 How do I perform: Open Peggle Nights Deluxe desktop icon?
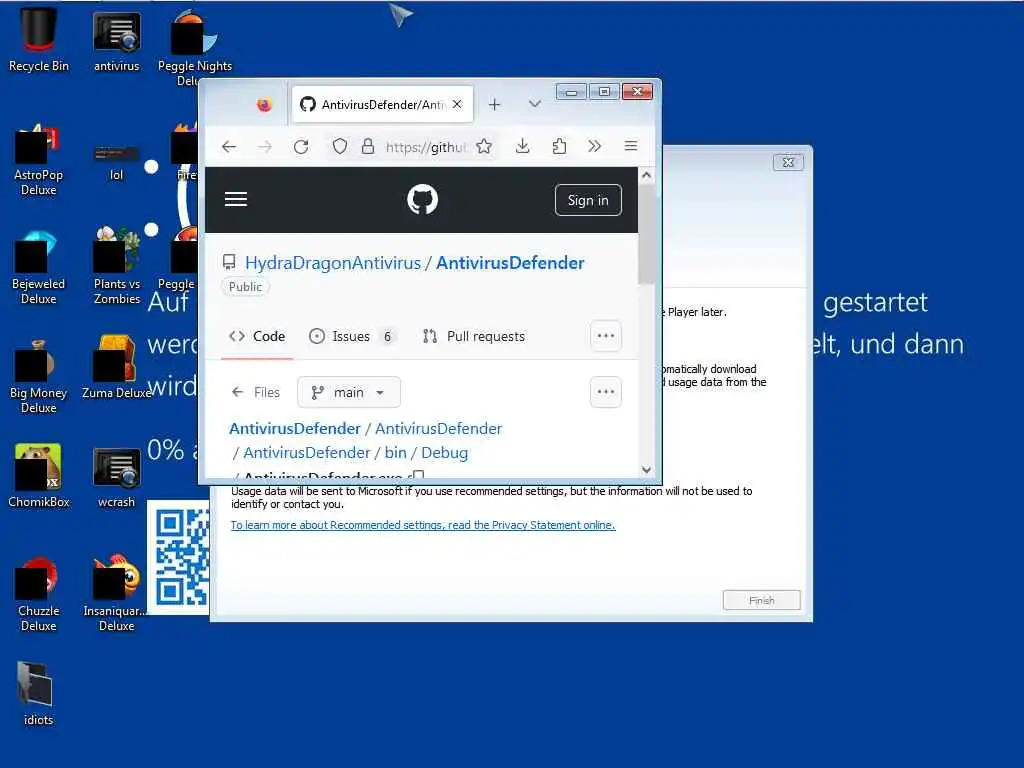[194, 46]
